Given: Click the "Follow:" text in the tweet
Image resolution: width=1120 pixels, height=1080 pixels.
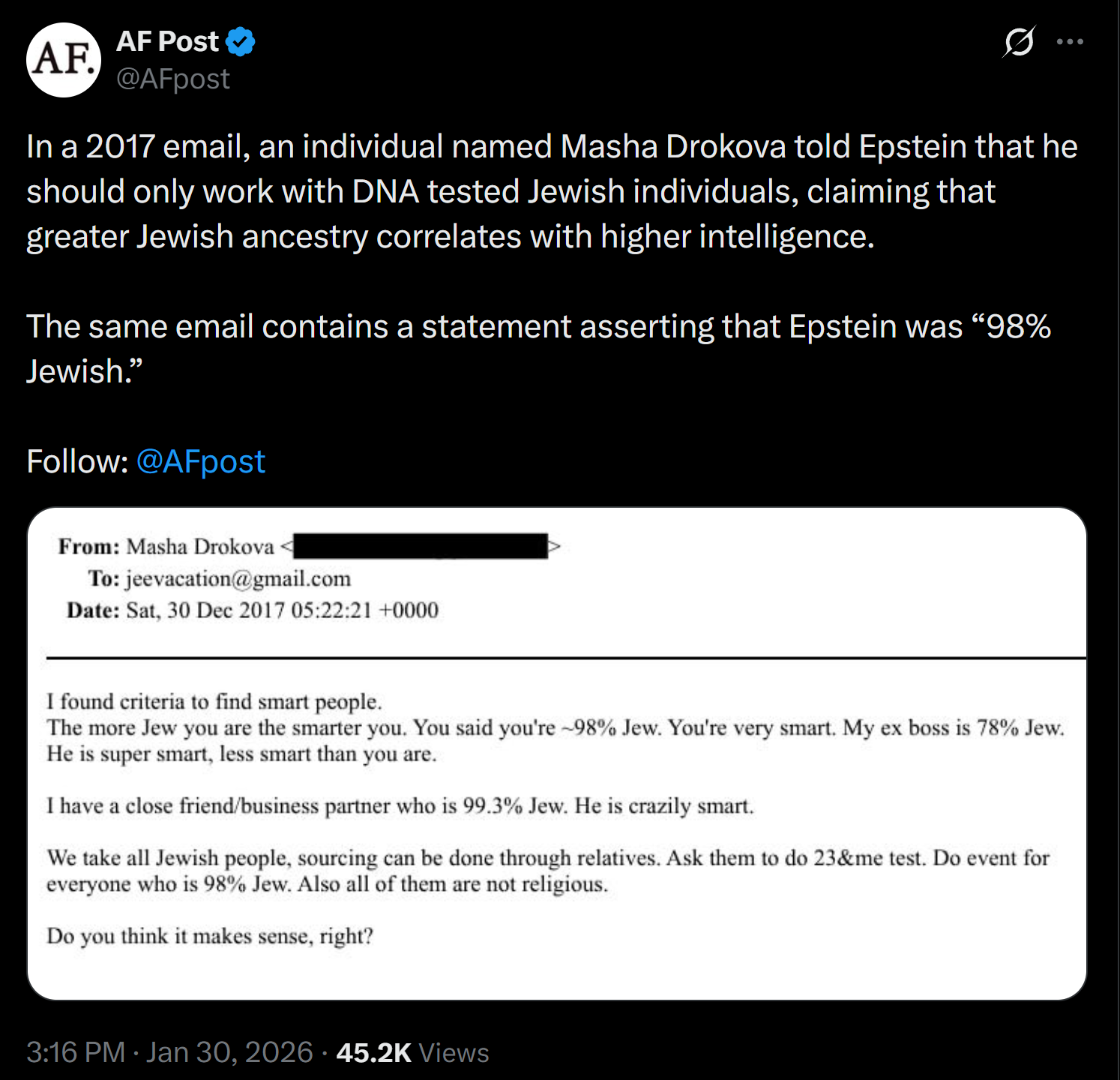Looking at the screenshot, I should tap(77, 461).
